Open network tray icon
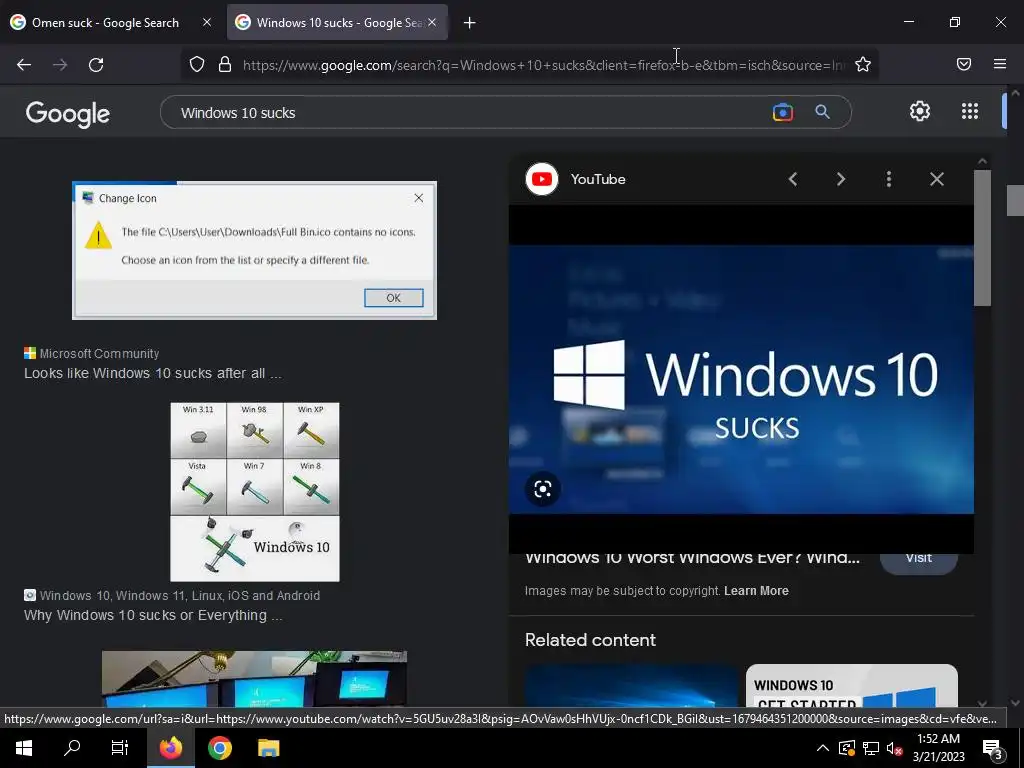Viewport: 1024px width, 768px height. click(871, 748)
